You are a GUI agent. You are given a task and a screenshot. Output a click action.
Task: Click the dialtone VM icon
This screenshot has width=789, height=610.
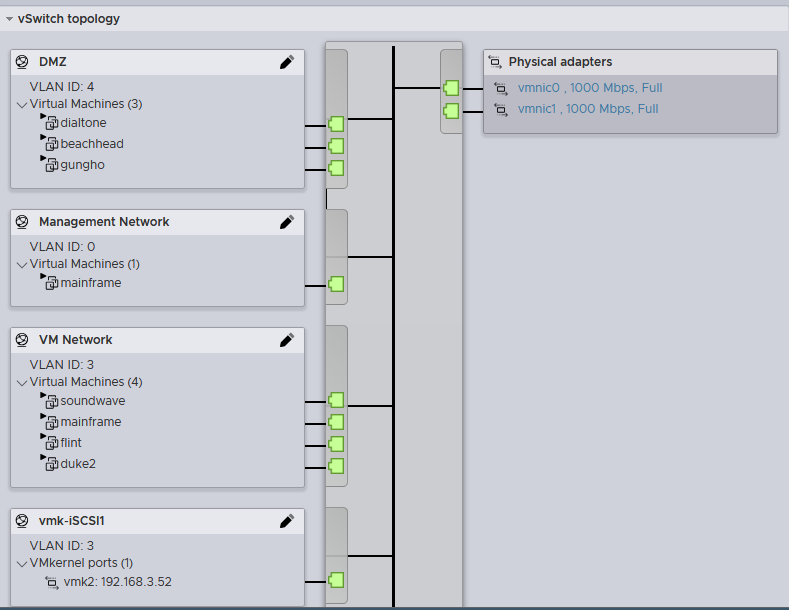(x=50, y=121)
